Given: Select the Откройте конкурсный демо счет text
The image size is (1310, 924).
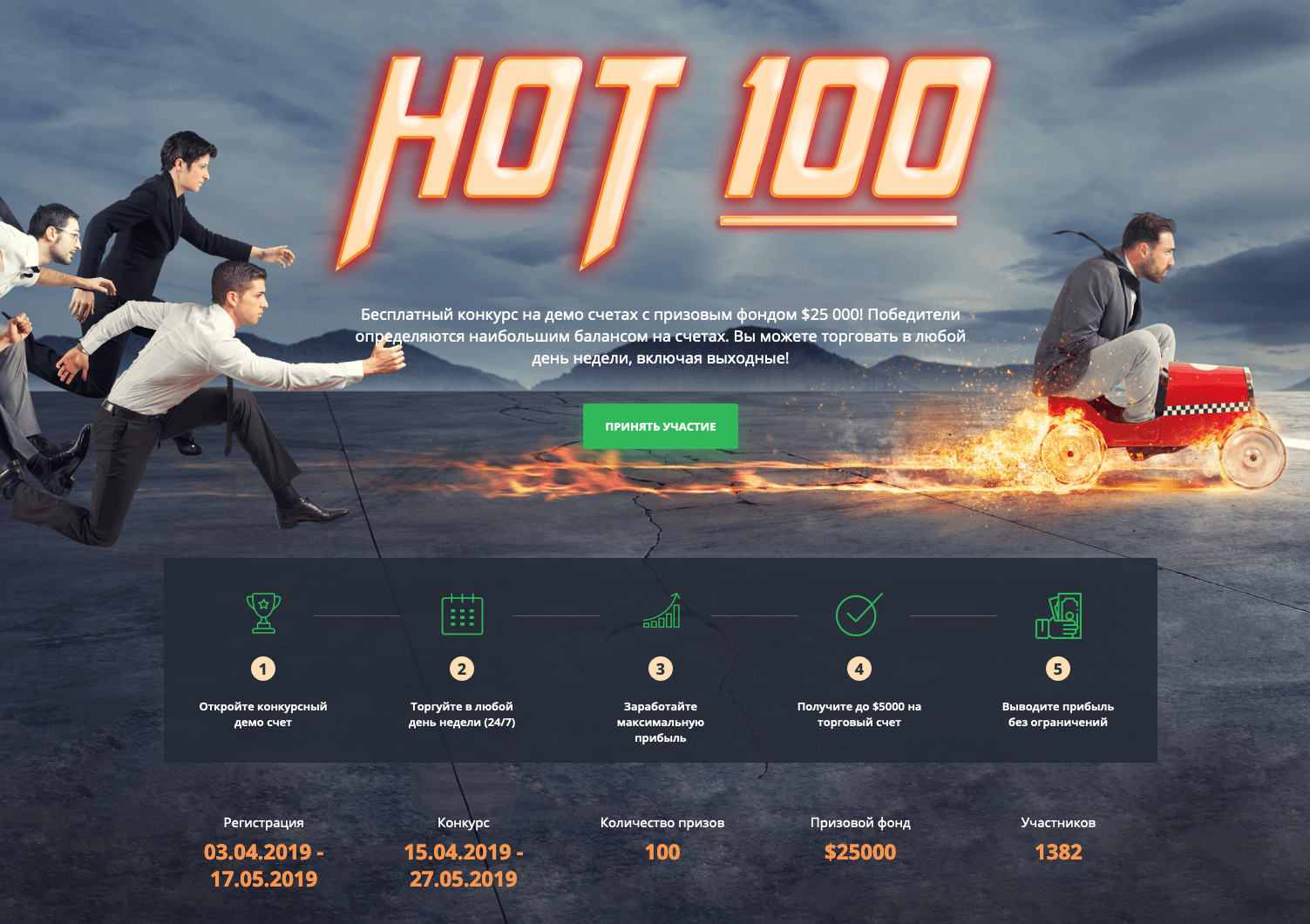Looking at the screenshot, I should (x=263, y=714).
